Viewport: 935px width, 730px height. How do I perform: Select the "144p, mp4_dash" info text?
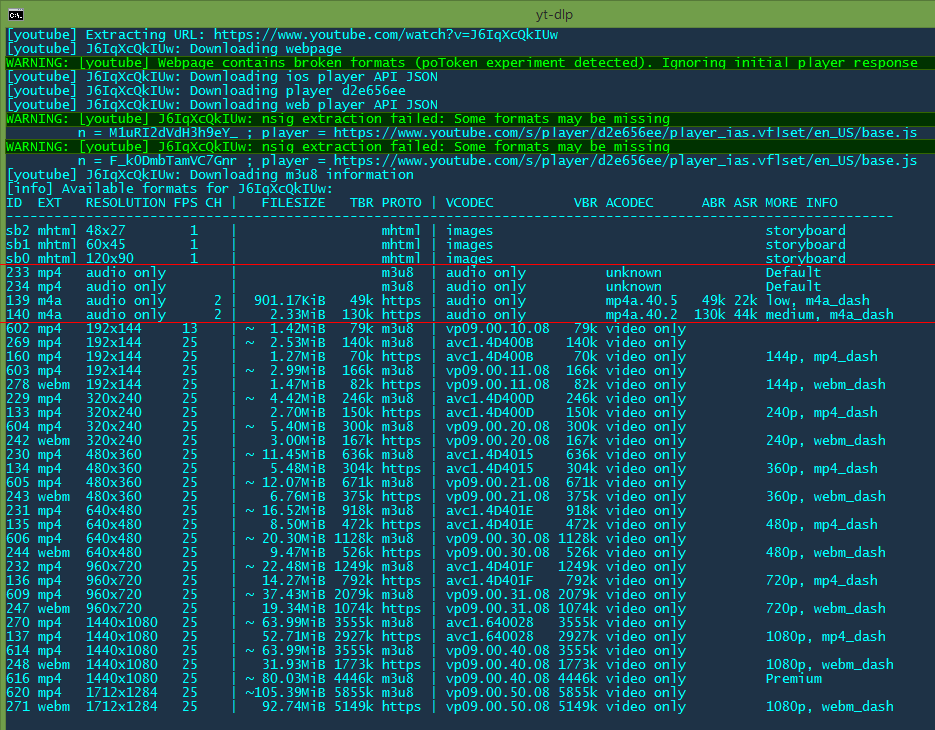(822, 357)
